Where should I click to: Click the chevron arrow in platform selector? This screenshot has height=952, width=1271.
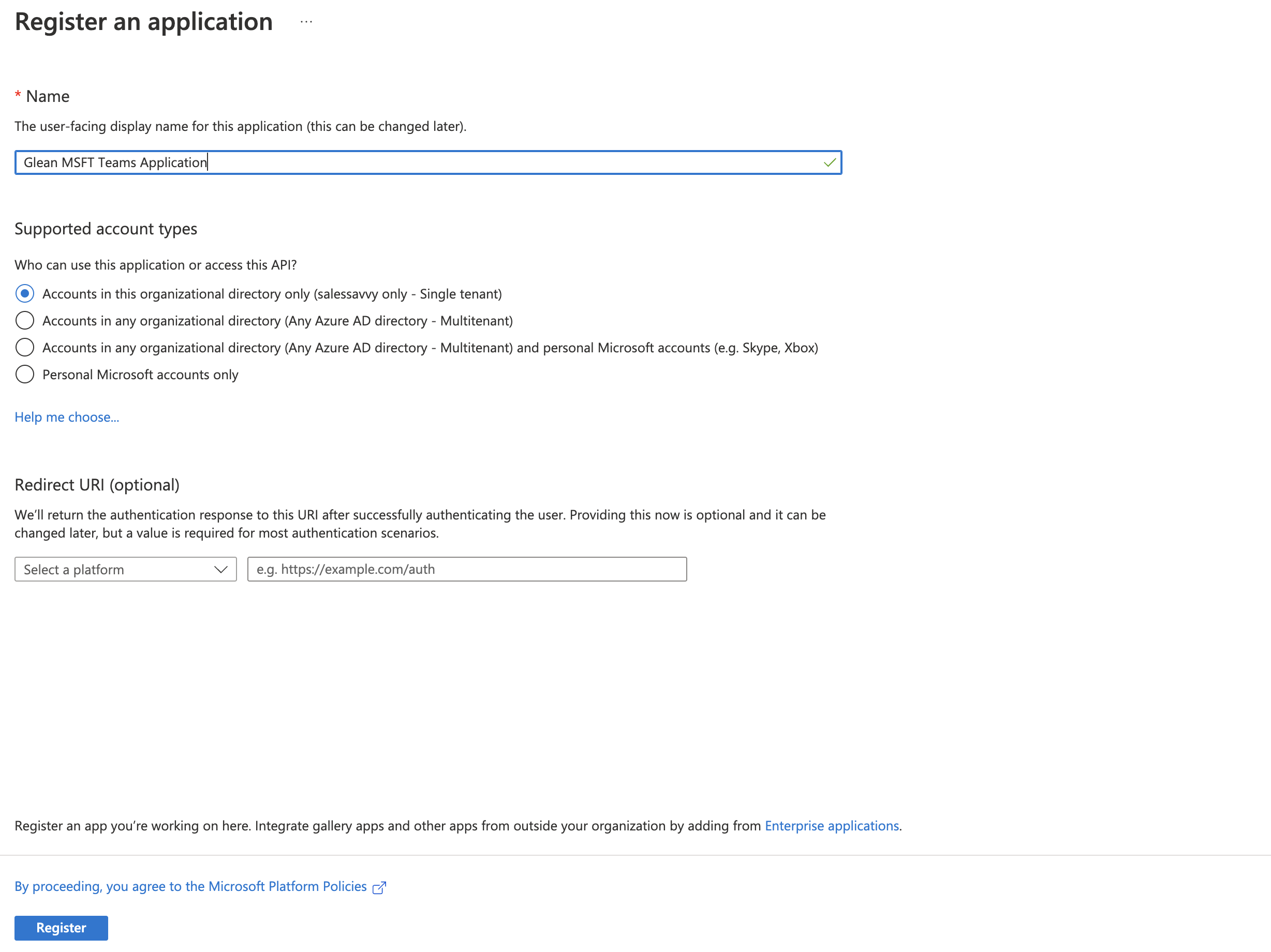pyautogui.click(x=220, y=569)
